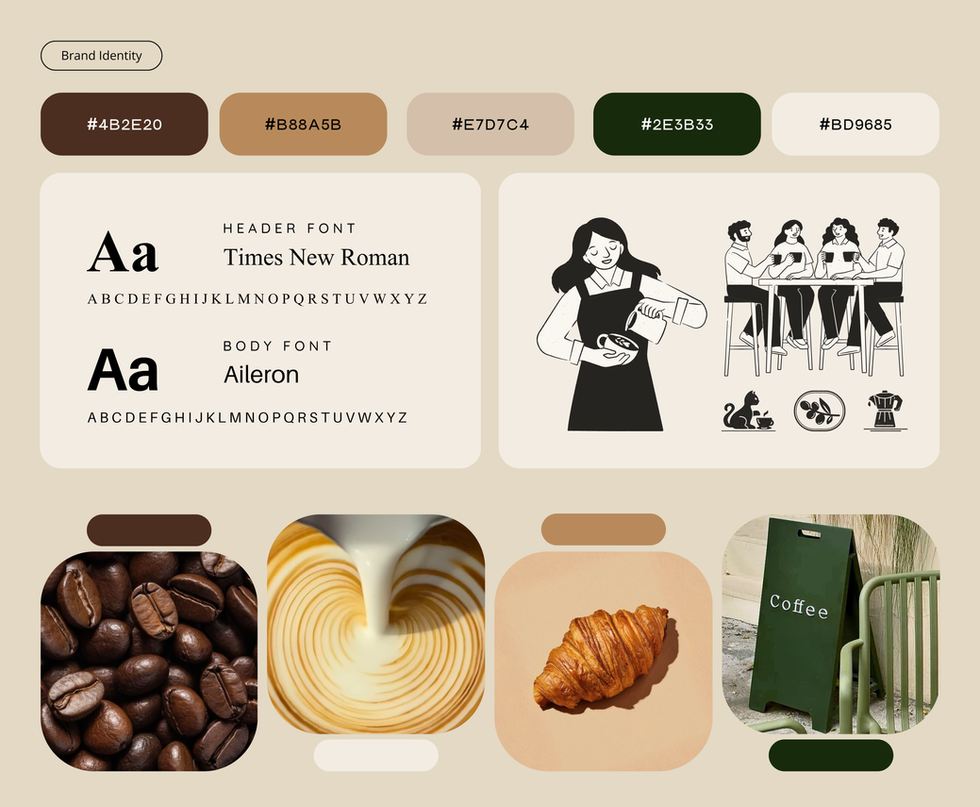Click the moka pot icon
Image resolution: width=980 pixels, height=807 pixels.
[886, 411]
